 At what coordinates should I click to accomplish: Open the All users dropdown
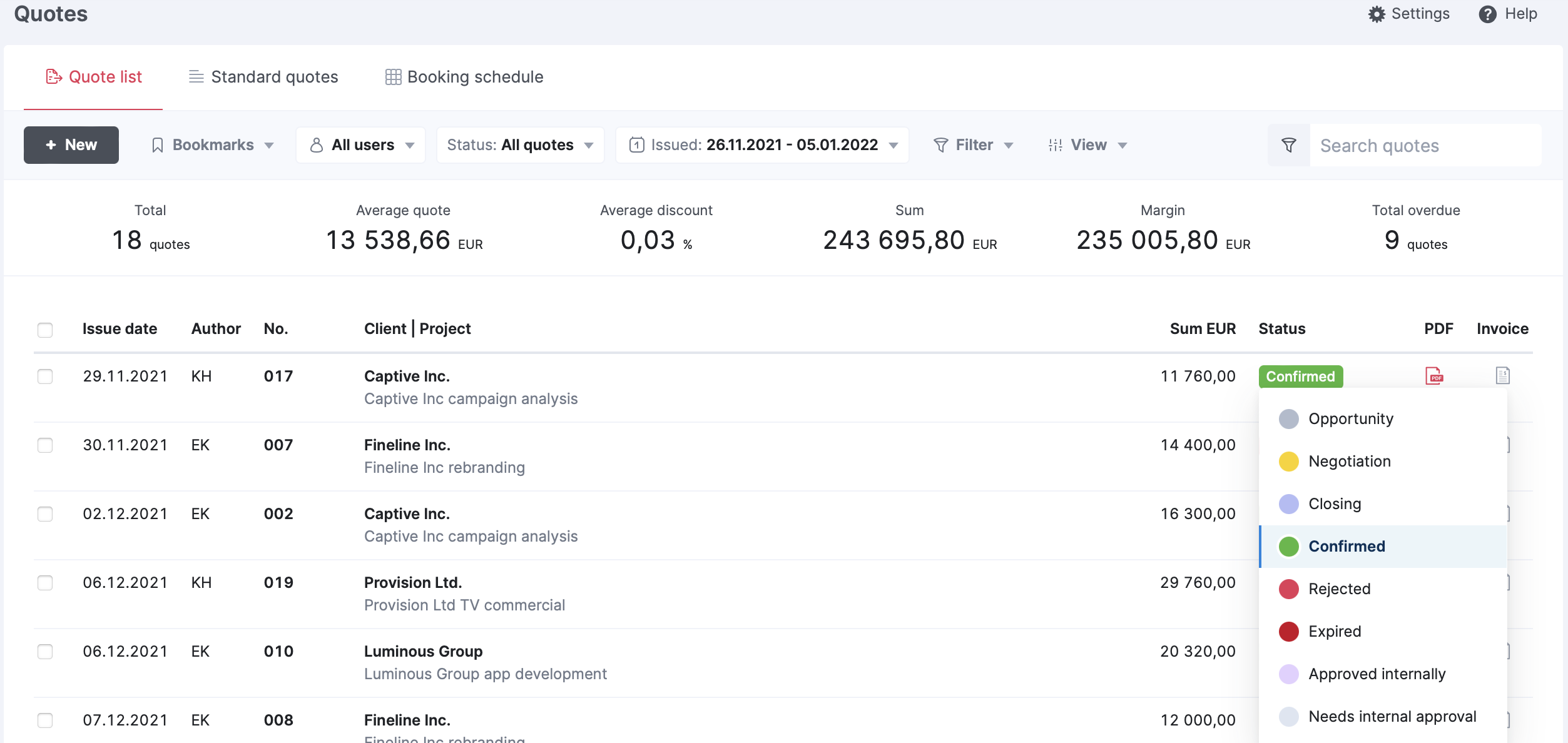point(361,145)
